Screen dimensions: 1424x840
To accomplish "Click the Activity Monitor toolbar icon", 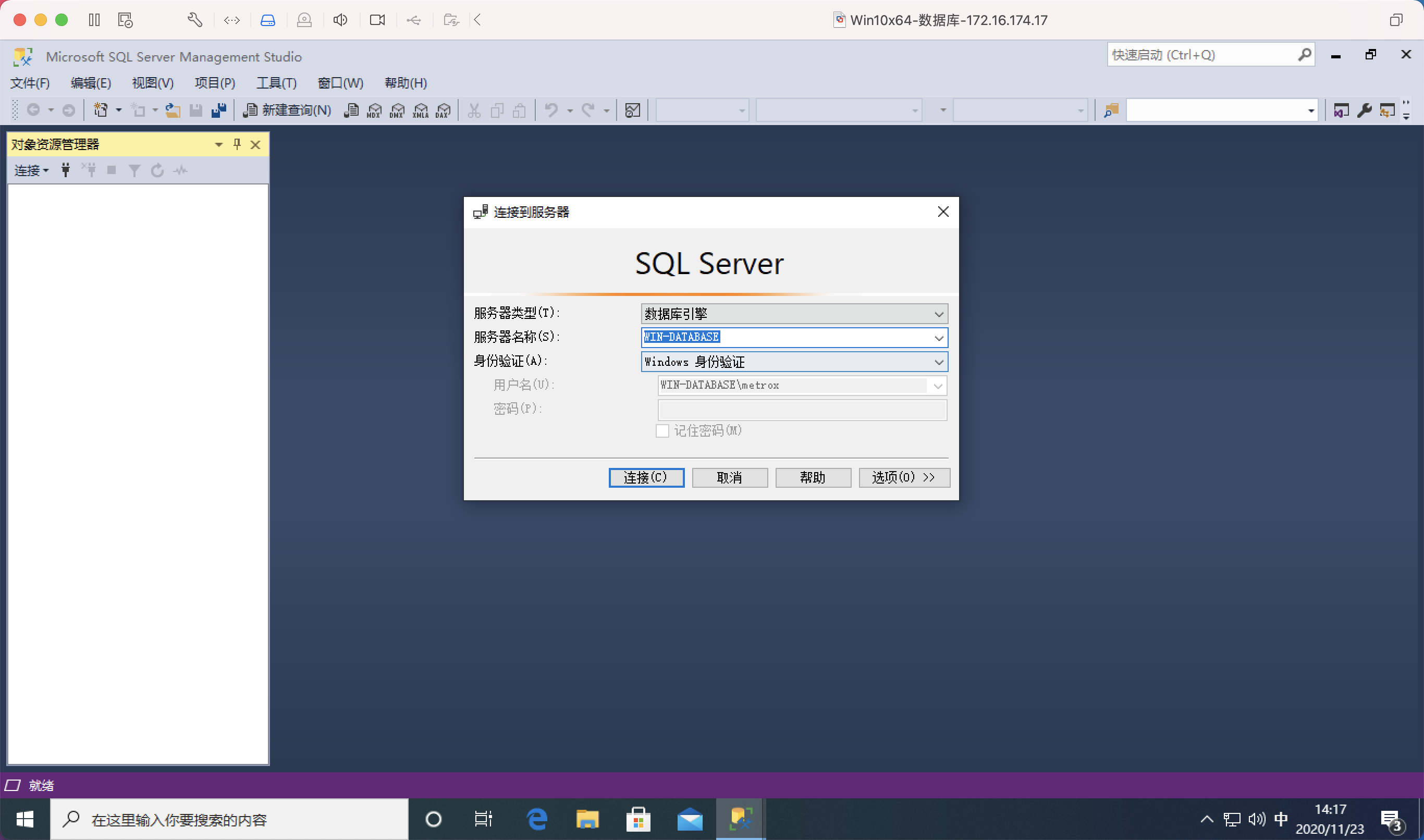I will [x=632, y=110].
